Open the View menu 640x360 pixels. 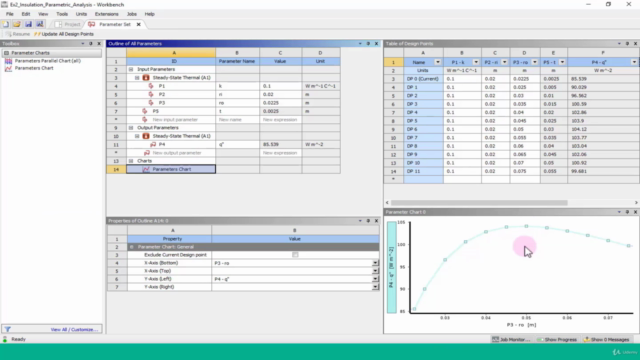click(x=43, y=14)
